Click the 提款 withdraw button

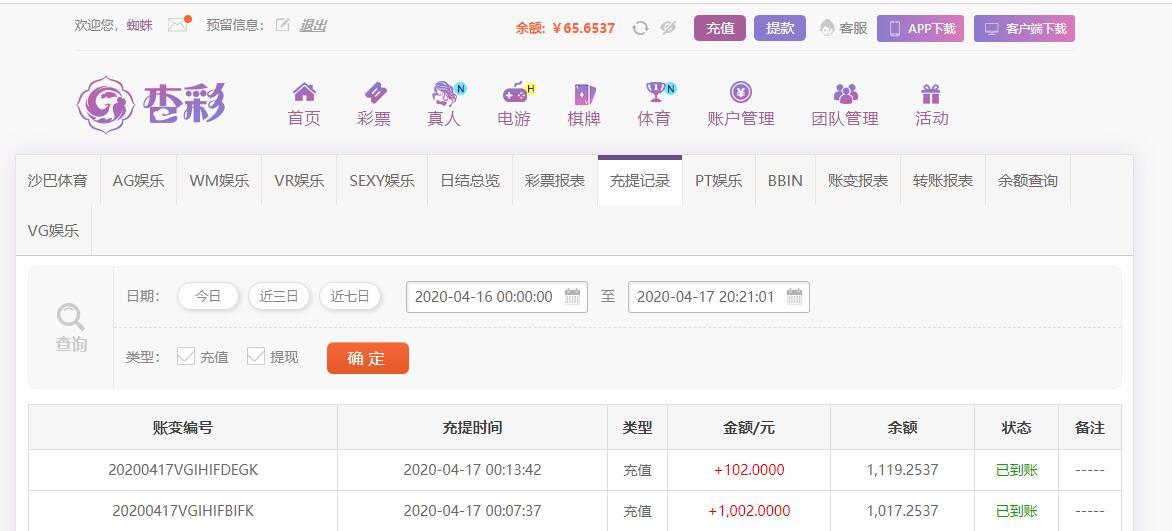coord(780,28)
